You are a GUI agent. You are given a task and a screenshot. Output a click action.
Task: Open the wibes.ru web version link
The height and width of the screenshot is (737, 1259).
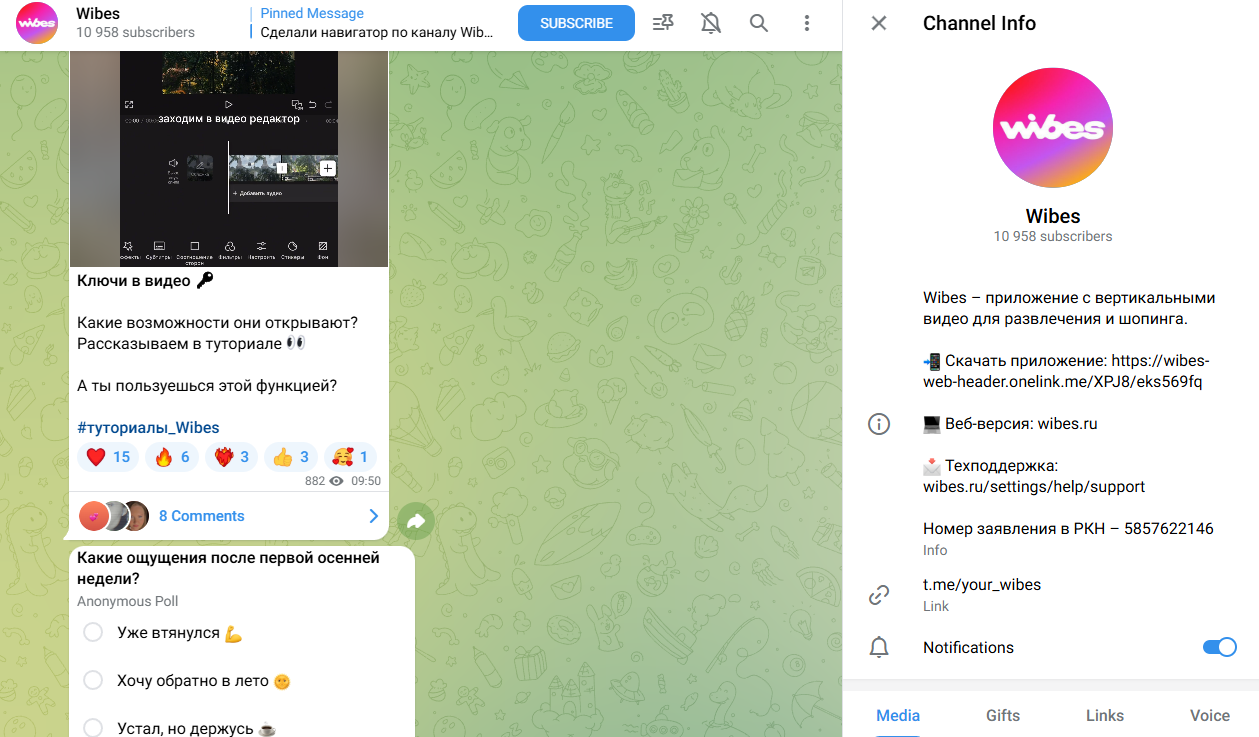pyautogui.click(x=1067, y=424)
